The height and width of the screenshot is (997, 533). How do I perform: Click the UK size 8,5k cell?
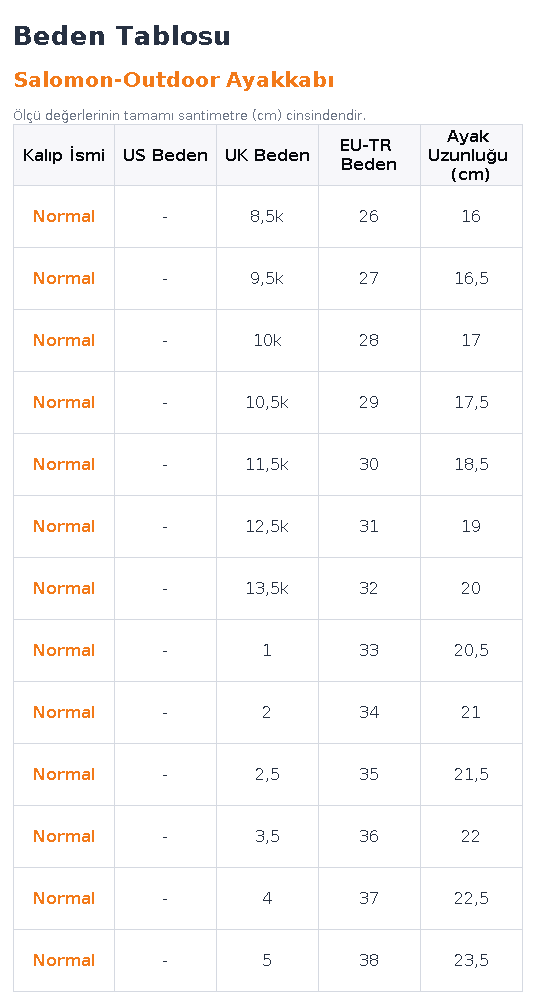click(x=267, y=216)
